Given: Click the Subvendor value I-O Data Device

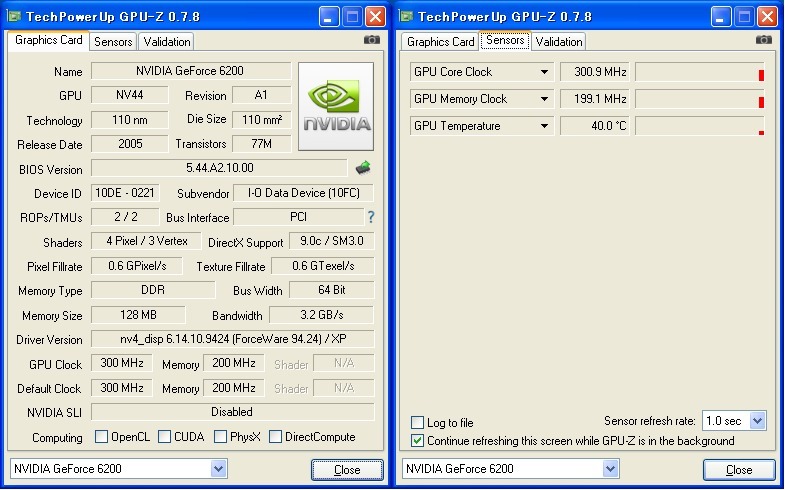Looking at the screenshot, I should click(303, 193).
